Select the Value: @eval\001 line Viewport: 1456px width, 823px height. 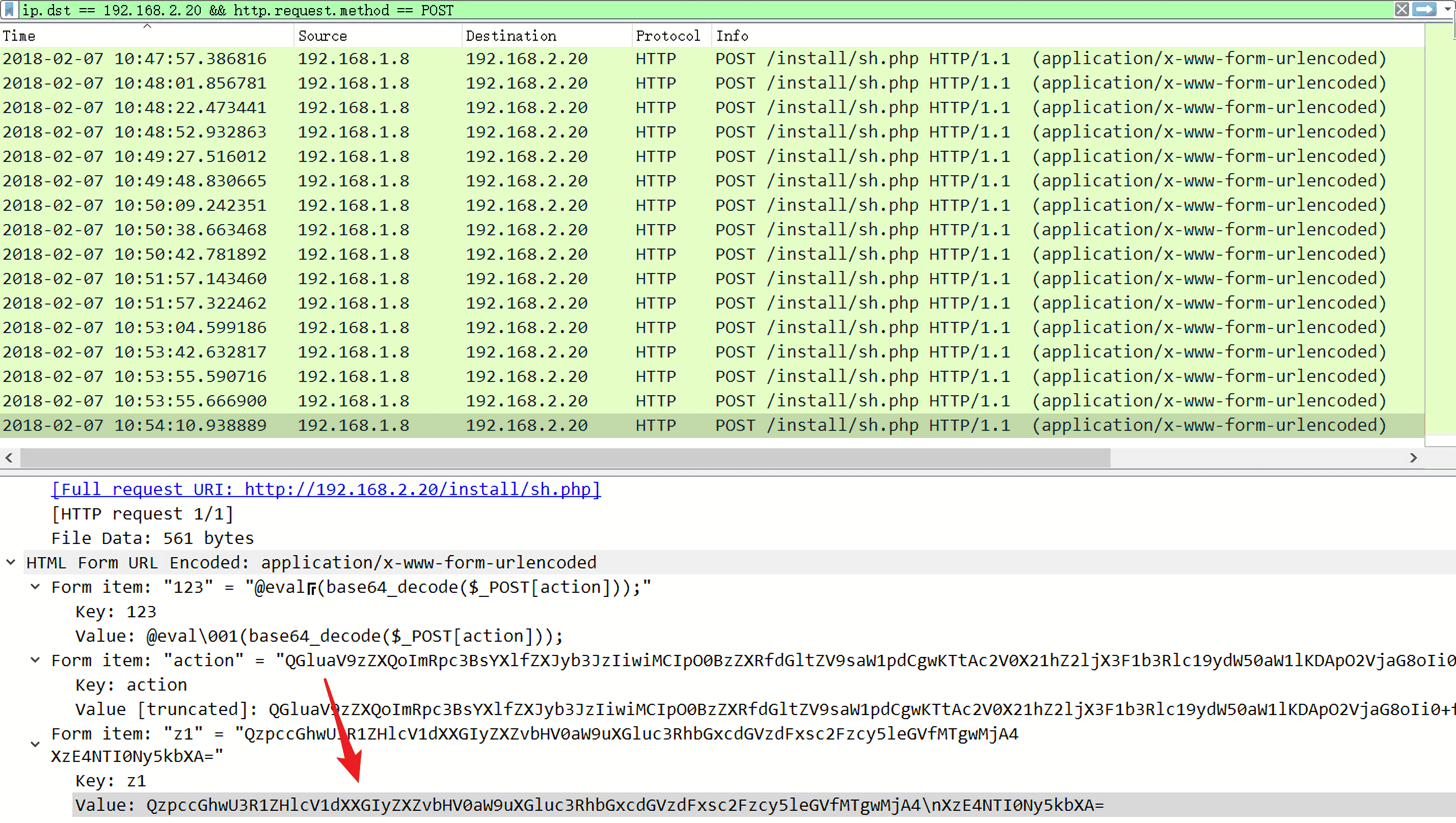[x=319, y=637]
